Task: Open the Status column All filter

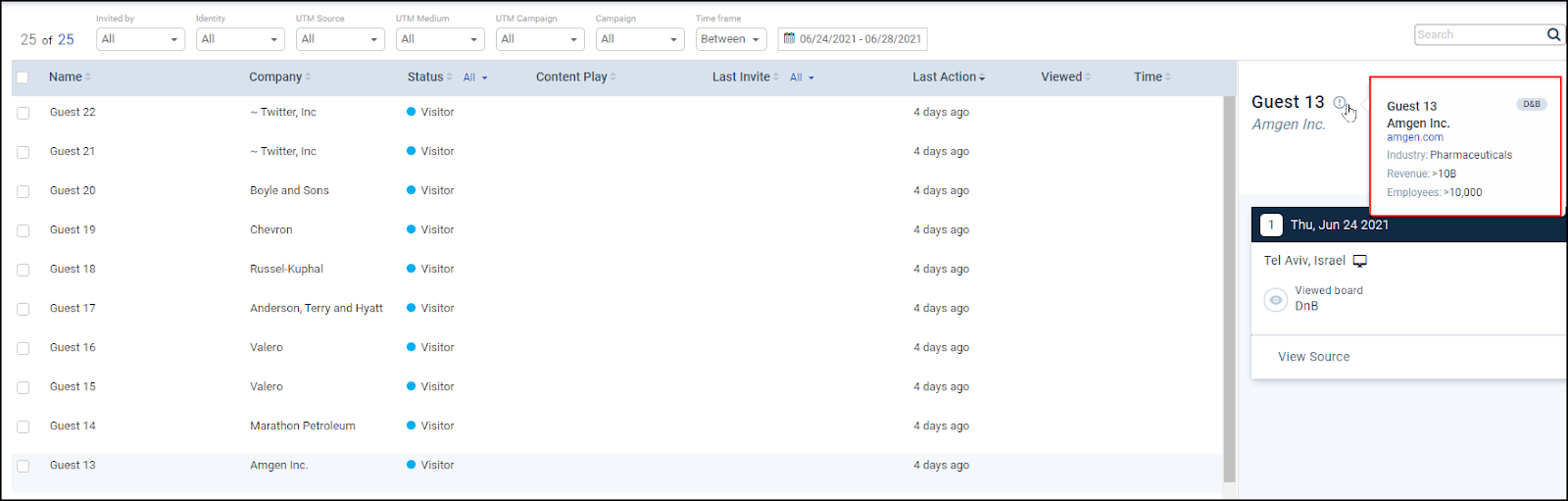Action: [475, 77]
